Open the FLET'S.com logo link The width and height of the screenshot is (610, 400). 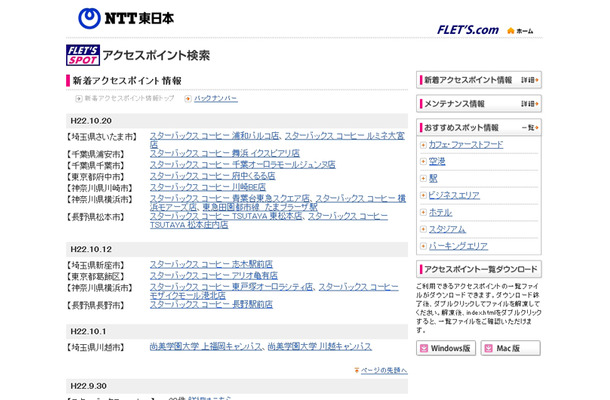click(468, 30)
